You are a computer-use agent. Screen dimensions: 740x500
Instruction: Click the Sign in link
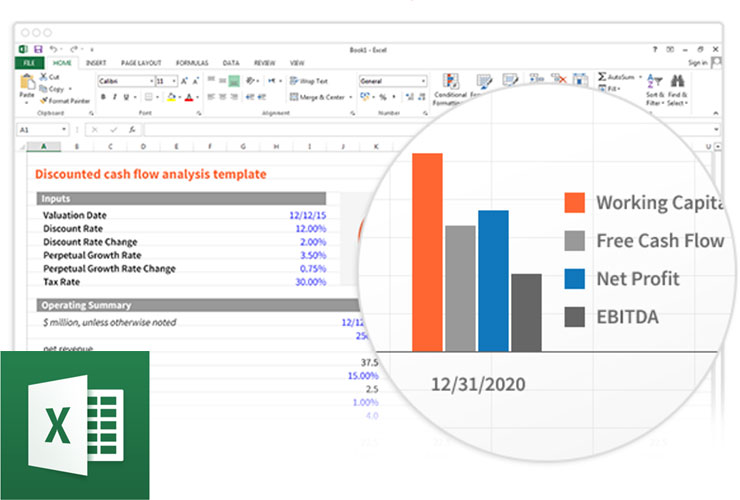tap(697, 63)
